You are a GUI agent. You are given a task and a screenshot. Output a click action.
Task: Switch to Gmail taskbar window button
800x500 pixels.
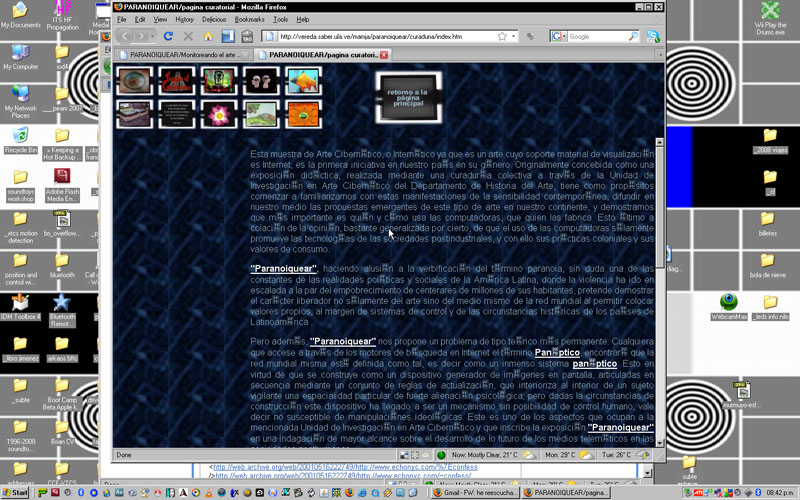(x=475, y=492)
